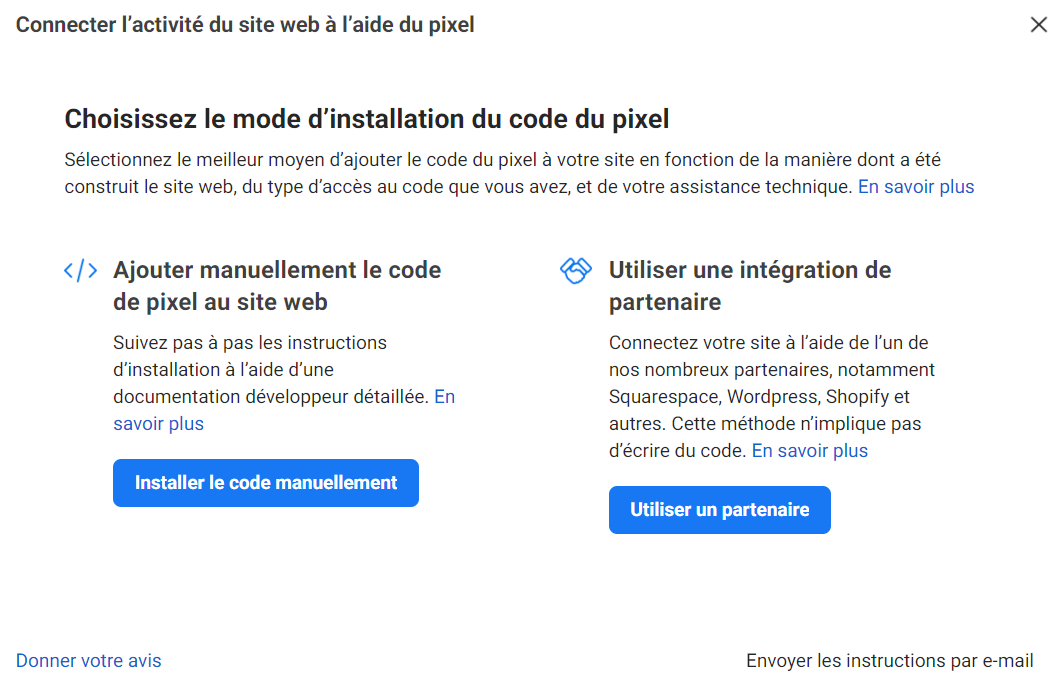The height and width of the screenshot is (684, 1057).
Task: Close the pixel connection dialog
Action: click(x=1038, y=25)
